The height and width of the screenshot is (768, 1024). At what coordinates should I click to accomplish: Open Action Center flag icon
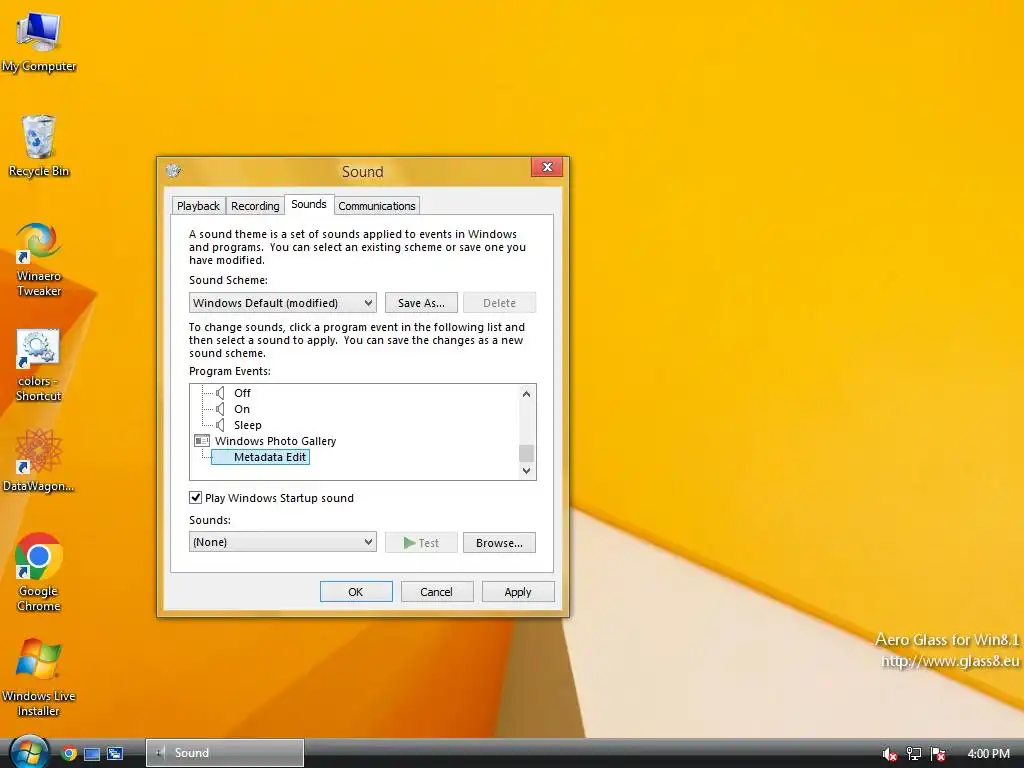pyautogui.click(x=938, y=754)
